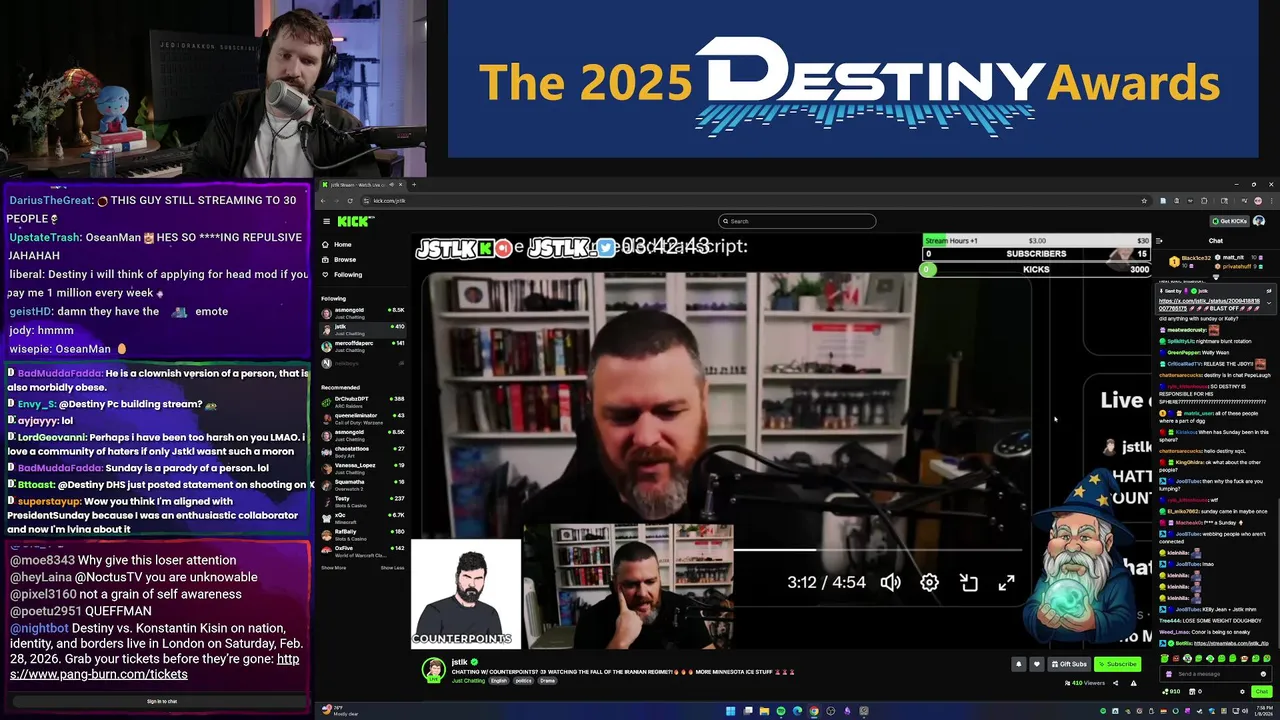Open Vanessa_Lopez recommended channel

pos(363,468)
